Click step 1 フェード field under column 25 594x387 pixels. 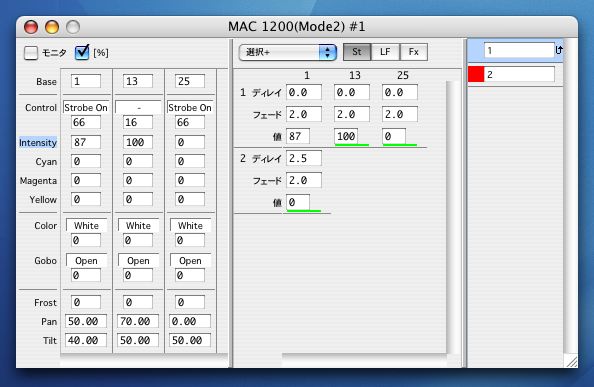click(x=400, y=114)
